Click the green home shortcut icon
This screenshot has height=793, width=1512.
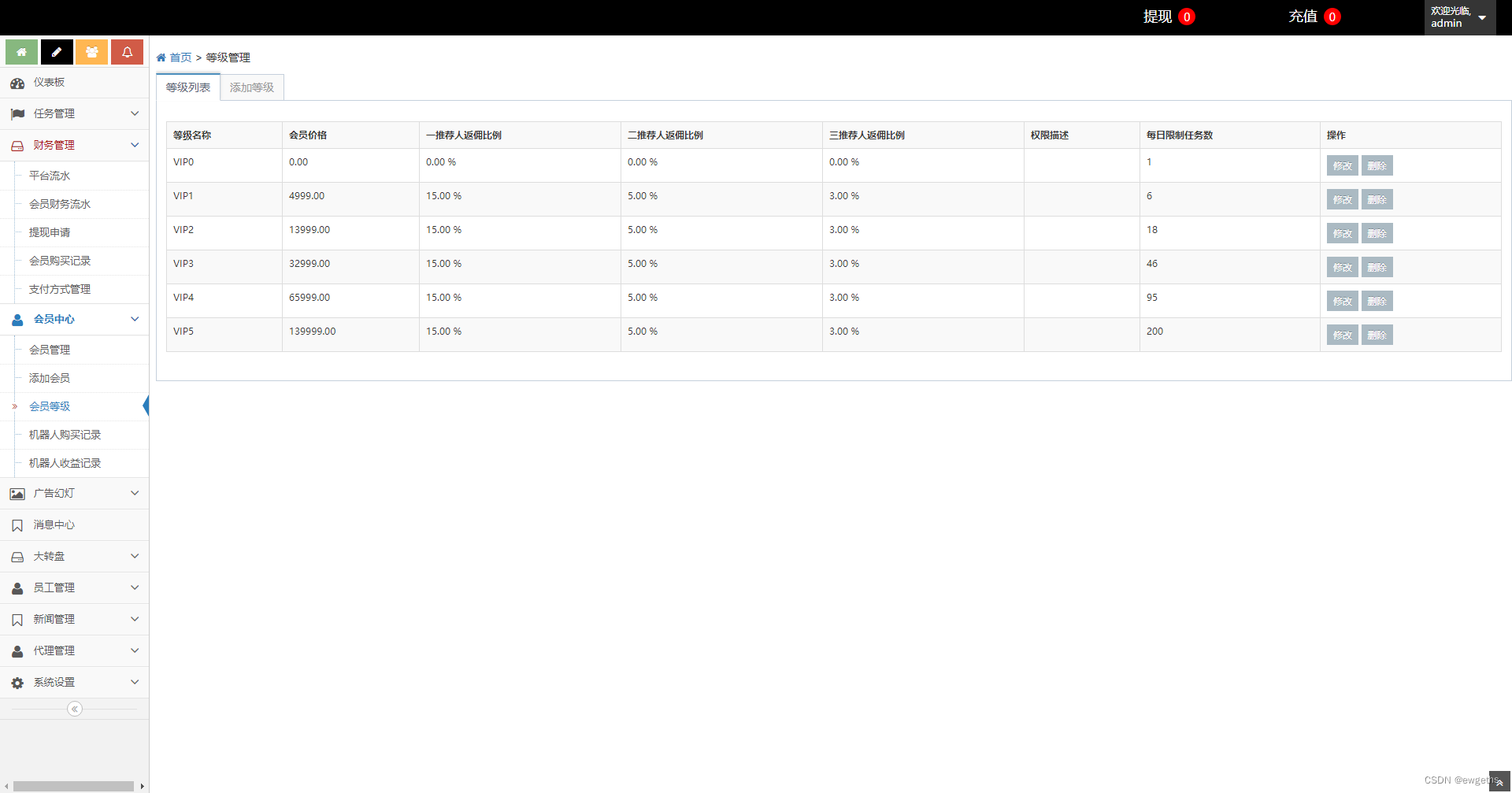(x=21, y=52)
